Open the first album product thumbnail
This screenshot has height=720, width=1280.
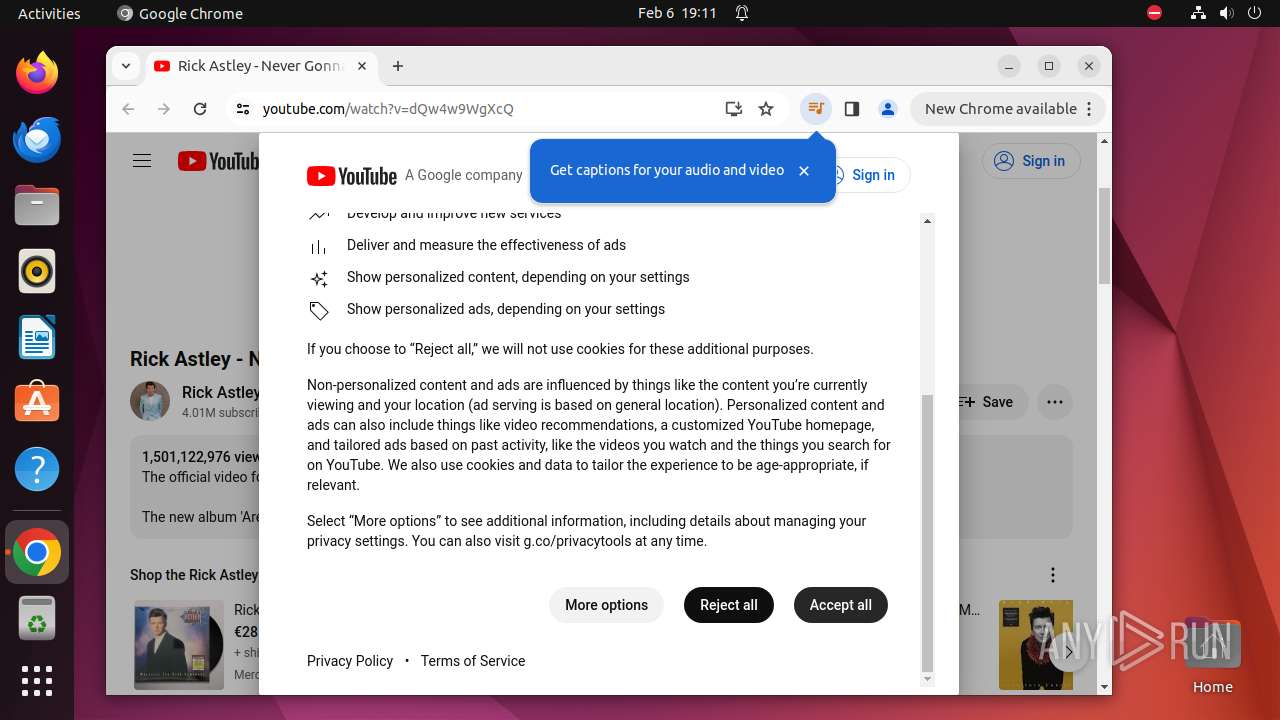180,645
